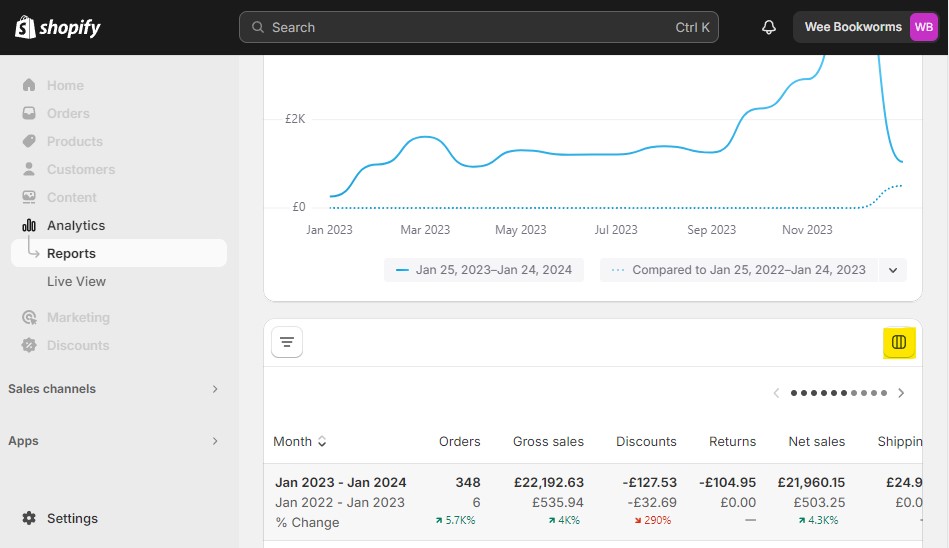Click the Net sales column header
949x548 pixels.
tap(816, 441)
